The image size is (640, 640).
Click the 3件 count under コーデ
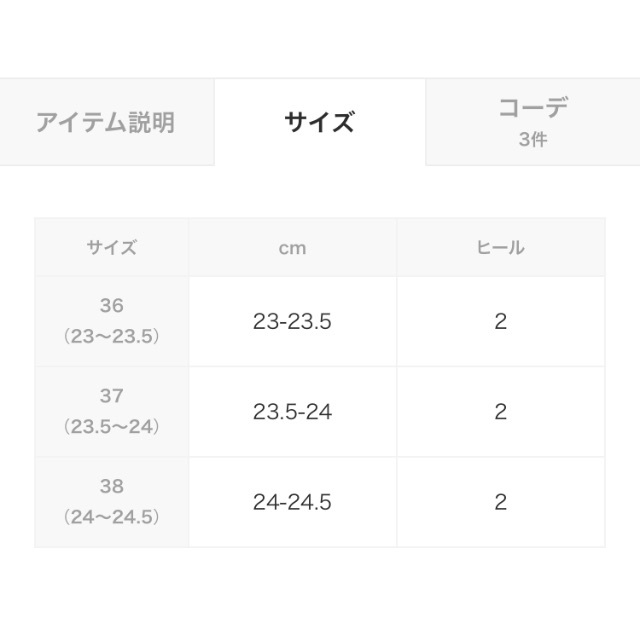pos(533,139)
